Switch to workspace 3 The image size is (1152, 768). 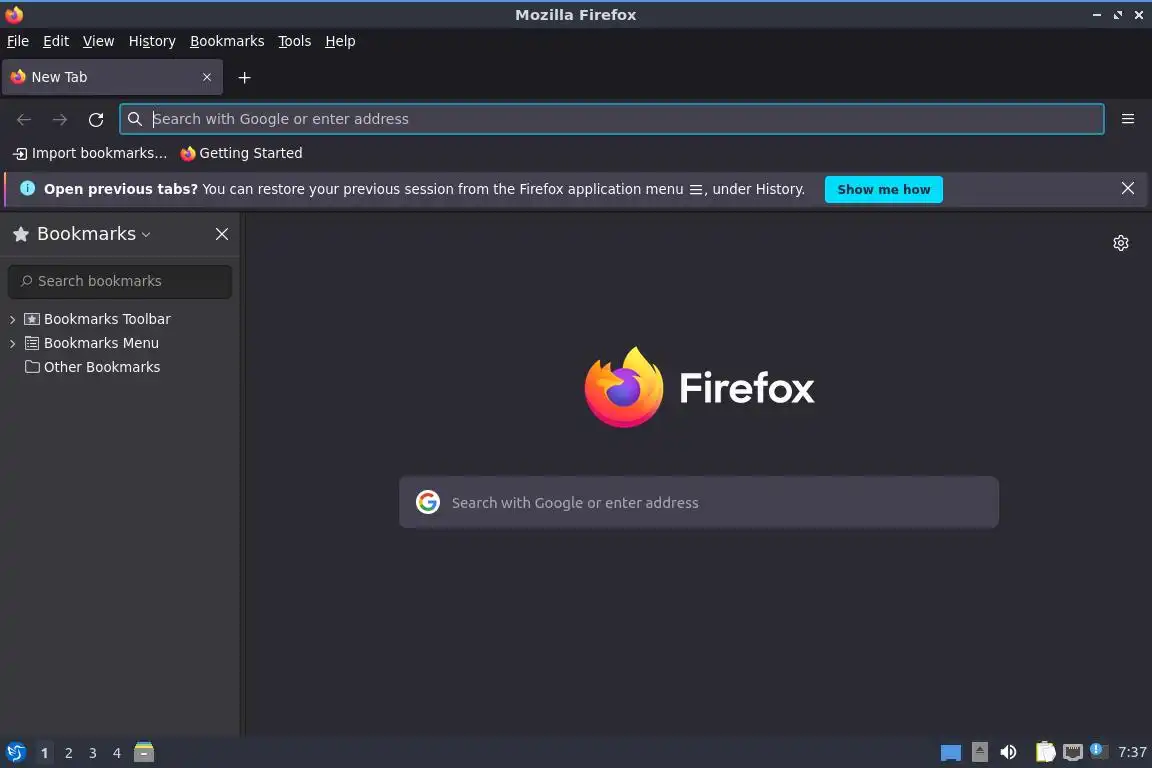[x=93, y=753]
